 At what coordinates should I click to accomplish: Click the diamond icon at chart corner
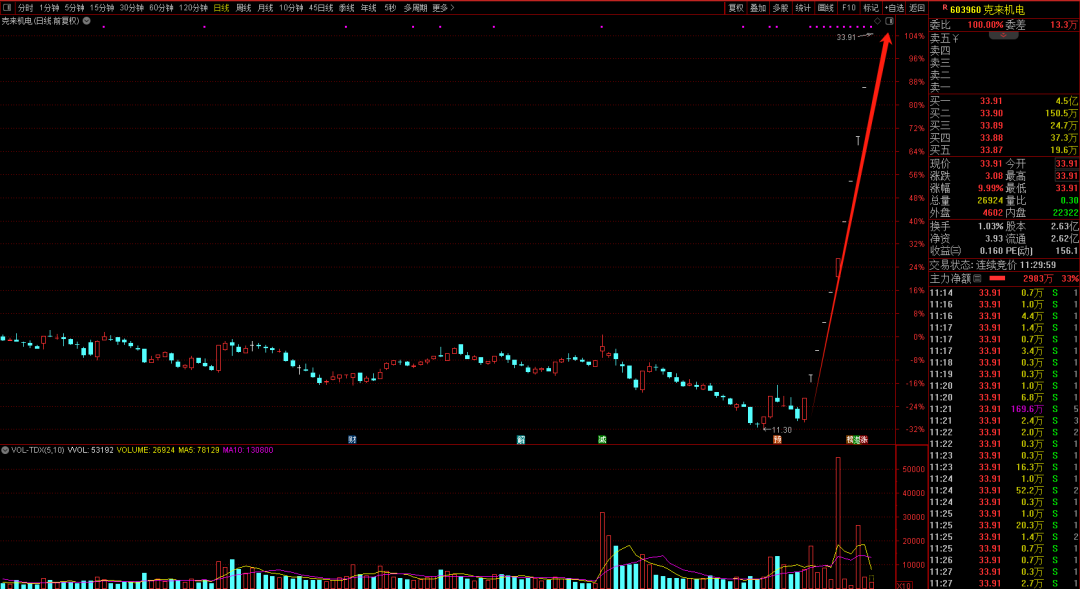(878, 21)
